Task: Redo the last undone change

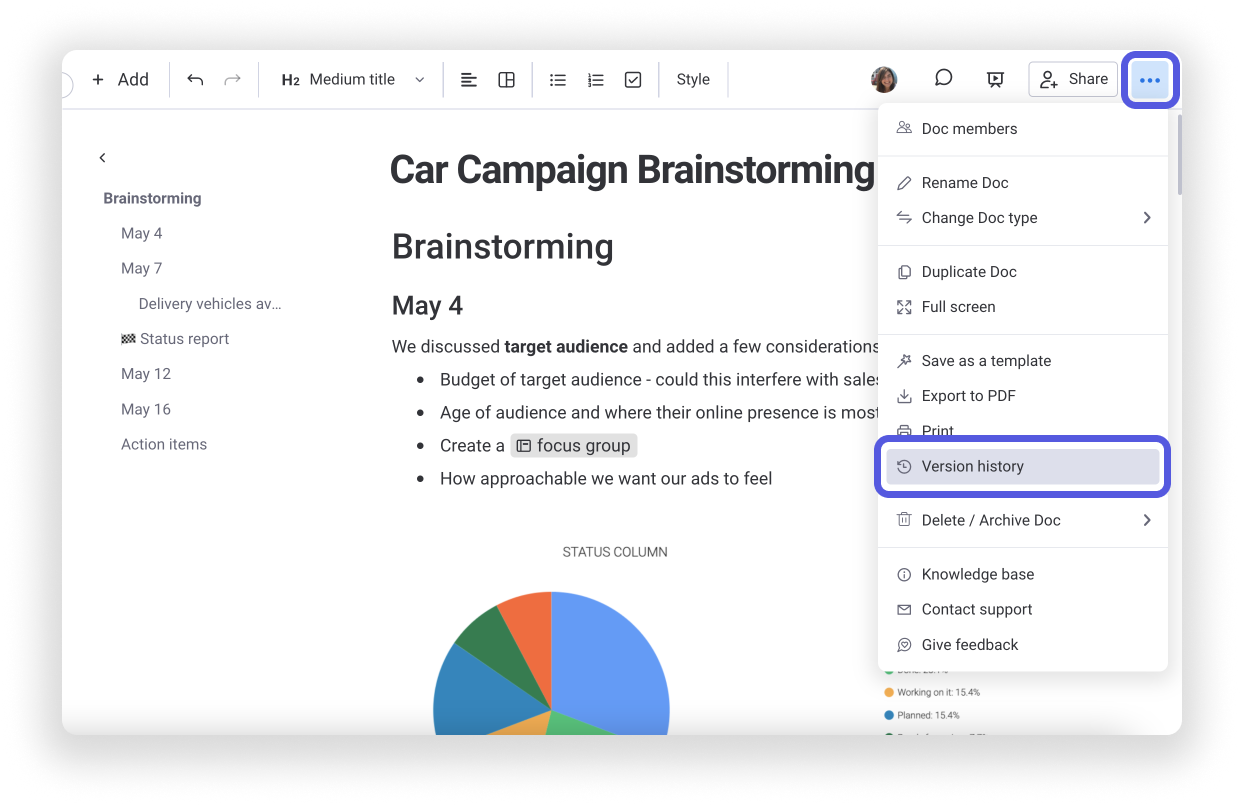Action: 233,79
